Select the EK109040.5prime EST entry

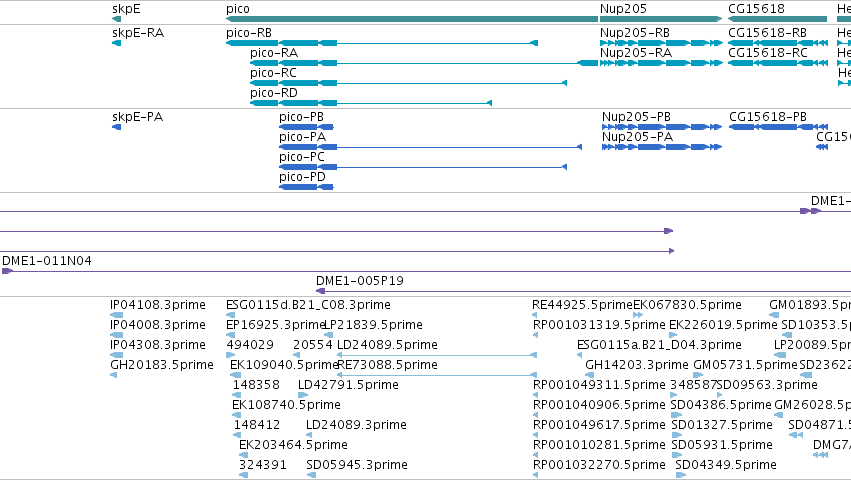(x=284, y=365)
